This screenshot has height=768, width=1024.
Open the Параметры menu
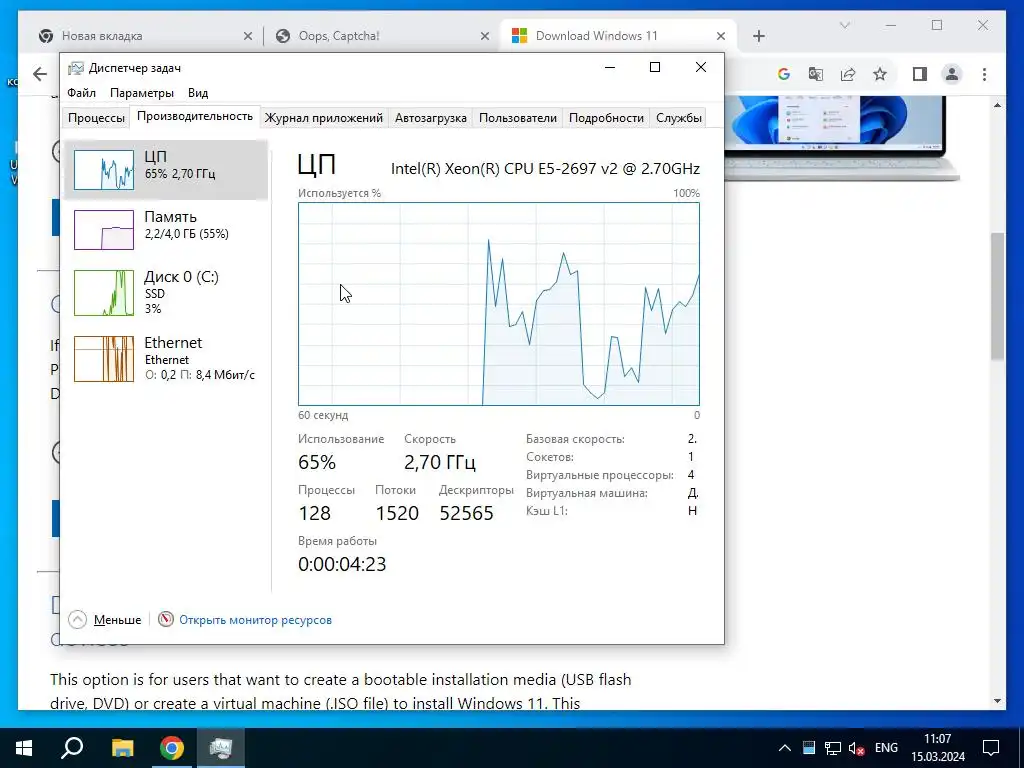142,93
